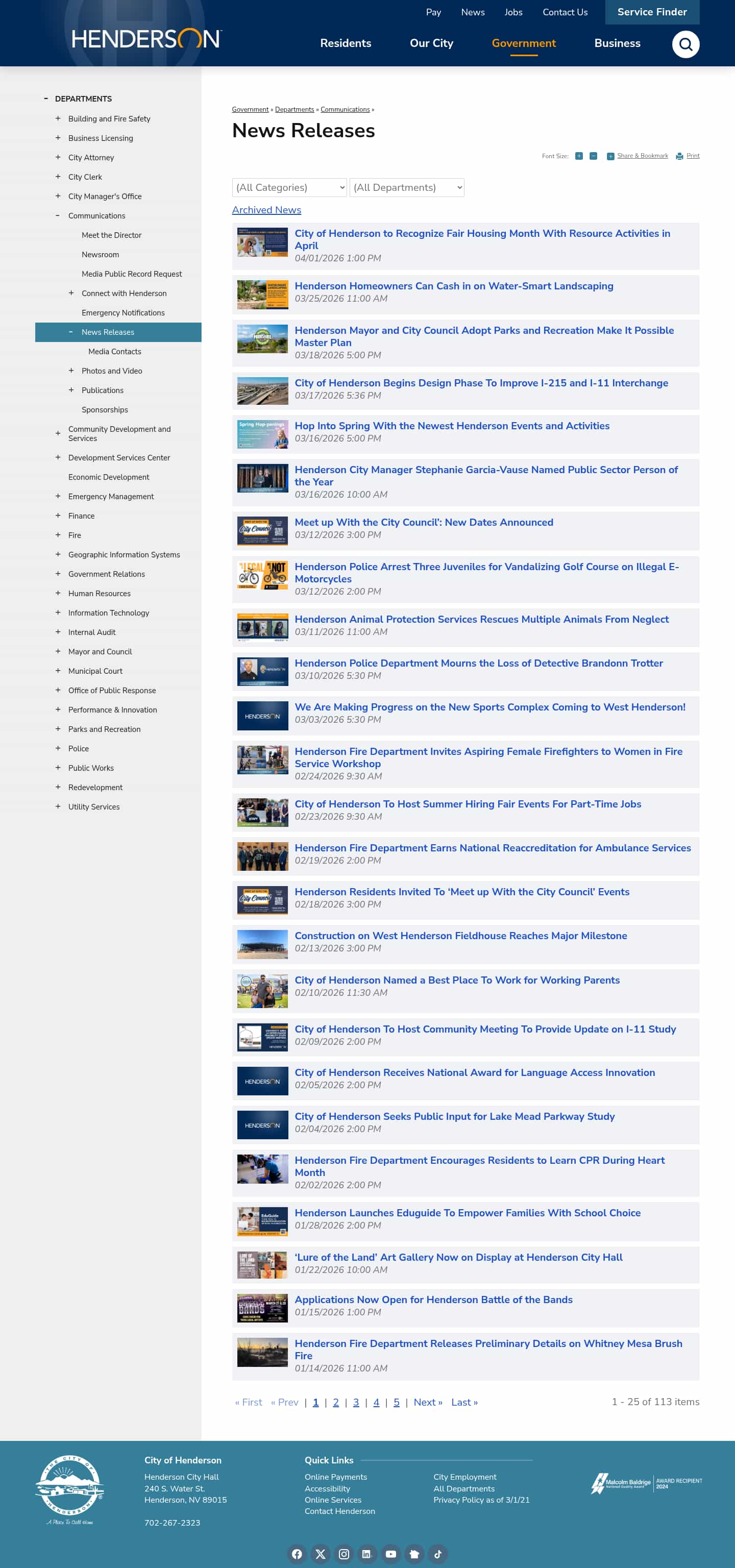Open the Residents main menu
Viewport: 735px width, 1568px height.
pos(345,43)
